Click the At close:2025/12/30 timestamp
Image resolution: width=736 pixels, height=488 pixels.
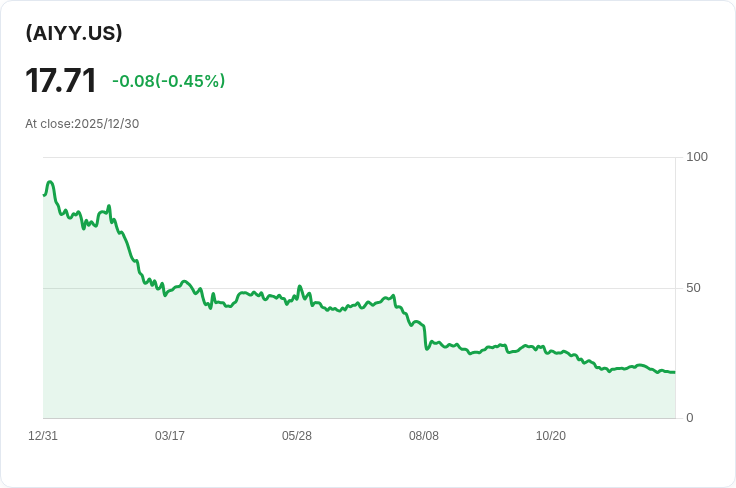(82, 124)
